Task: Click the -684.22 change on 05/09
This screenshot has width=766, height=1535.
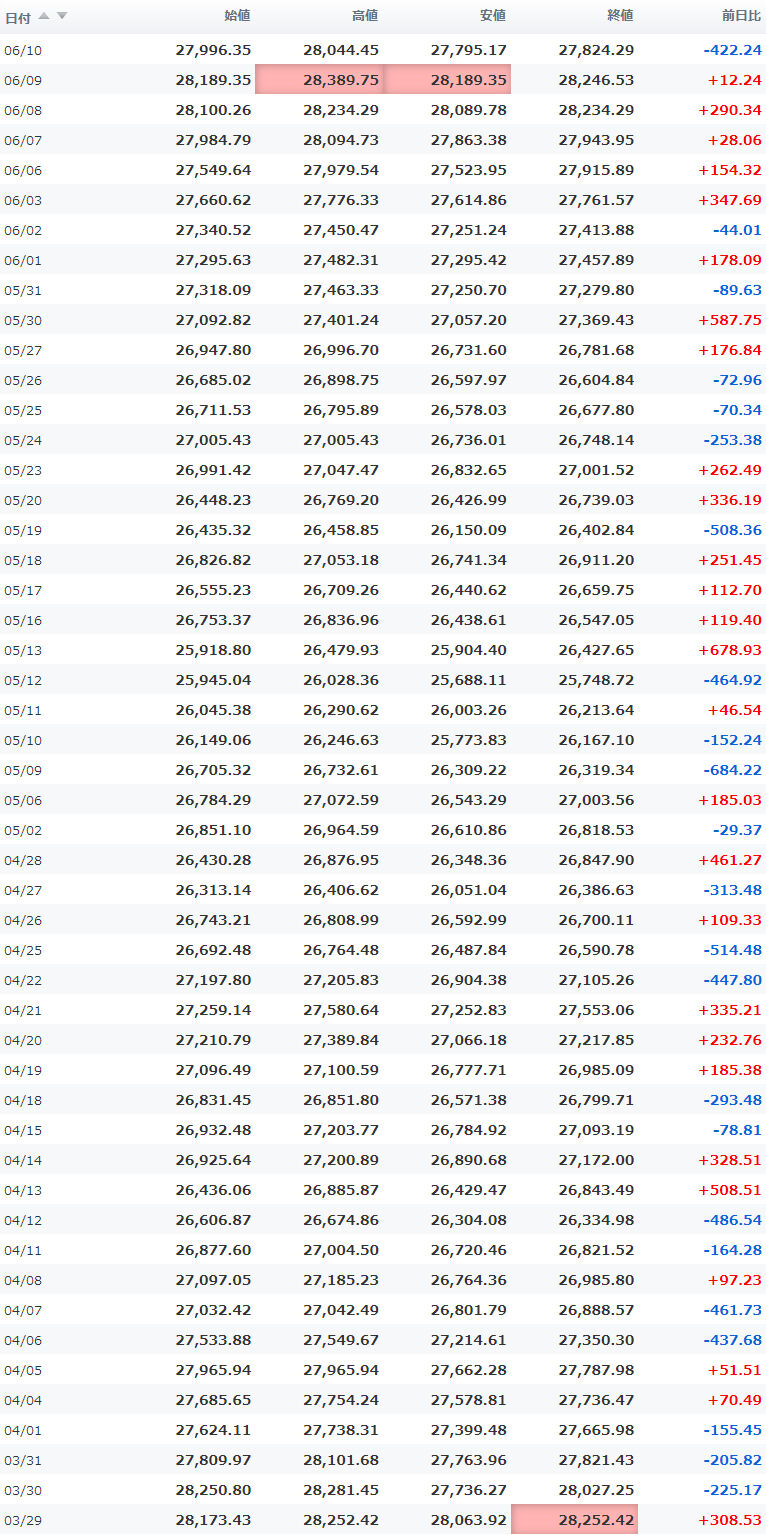Action: 732,770
